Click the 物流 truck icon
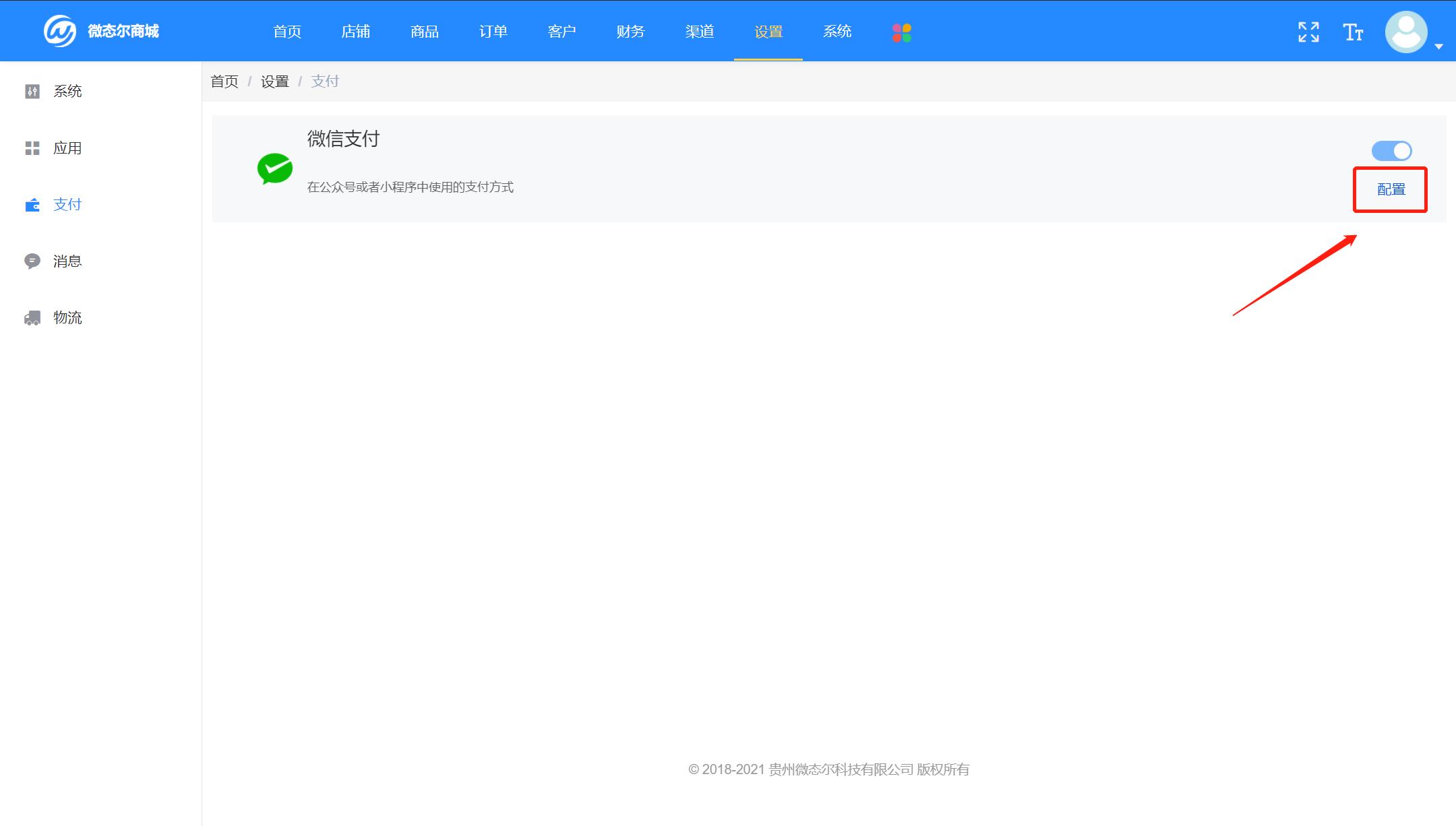This screenshot has height=826, width=1456. pos(32,317)
